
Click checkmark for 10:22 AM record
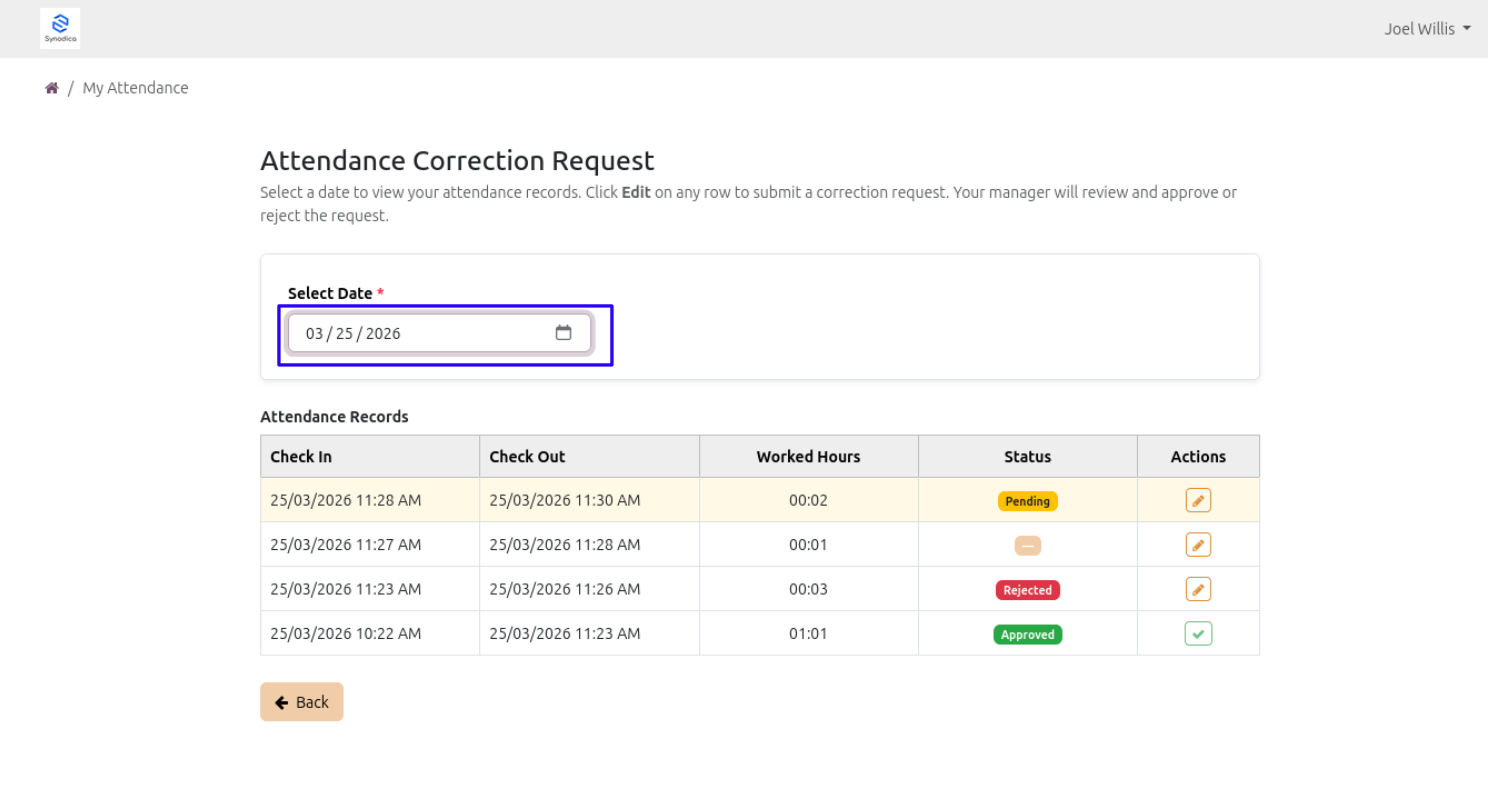point(1198,634)
